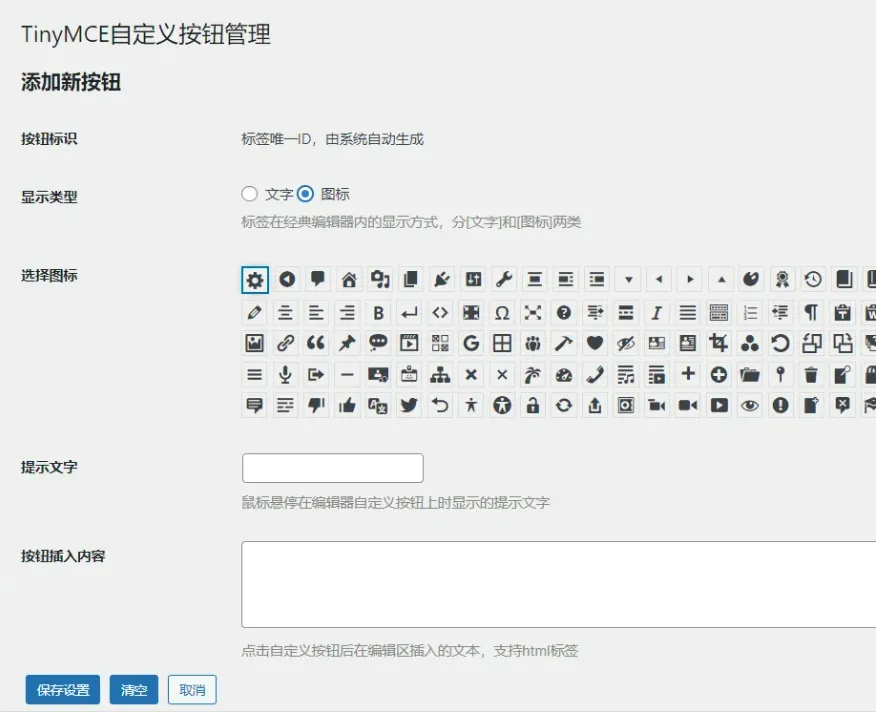Choose the camera and music media icon
This screenshot has height=712, width=876.
380,279
